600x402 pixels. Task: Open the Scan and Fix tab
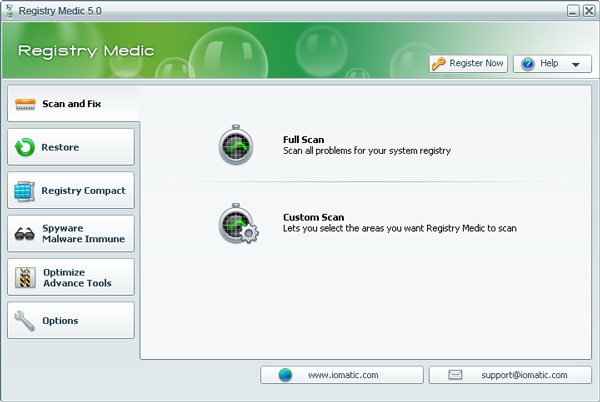(x=73, y=104)
